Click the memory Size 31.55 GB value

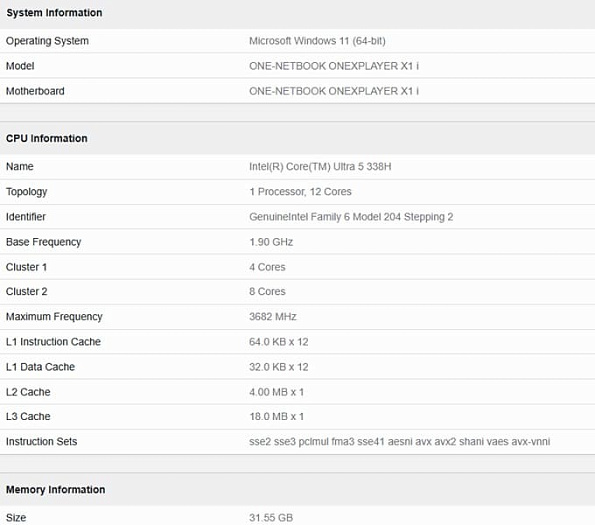click(271, 518)
